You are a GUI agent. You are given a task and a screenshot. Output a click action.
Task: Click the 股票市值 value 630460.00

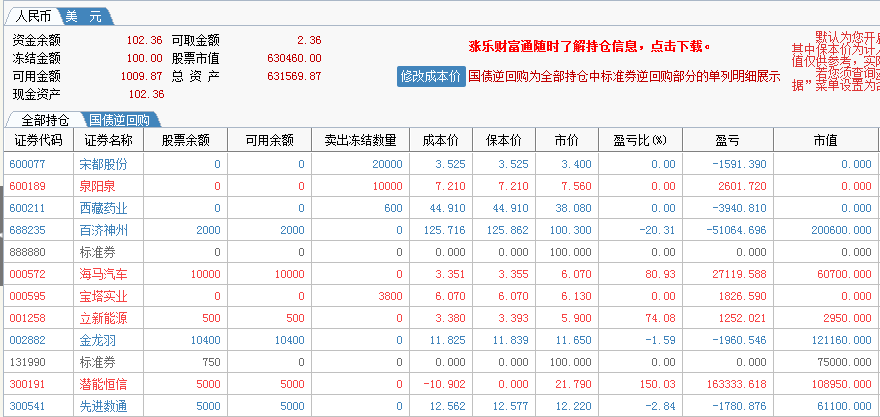(294, 58)
